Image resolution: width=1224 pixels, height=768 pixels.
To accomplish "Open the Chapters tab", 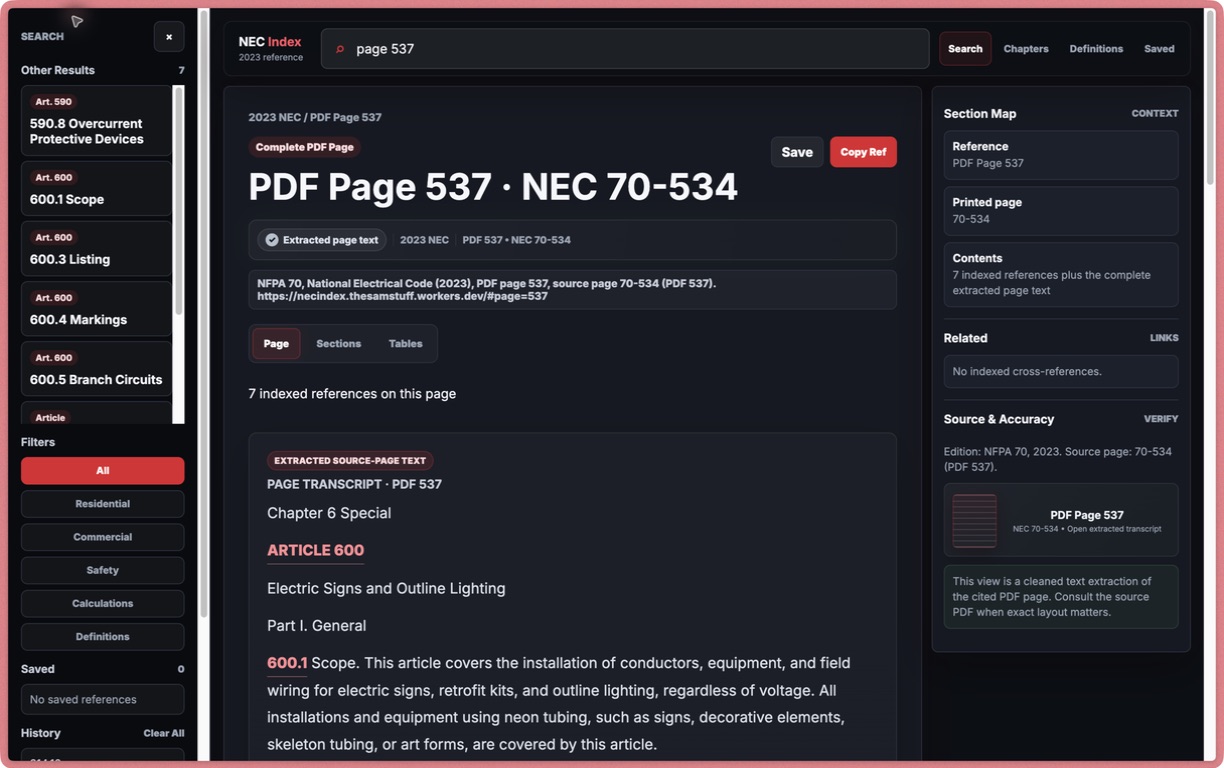I will coord(1026,49).
